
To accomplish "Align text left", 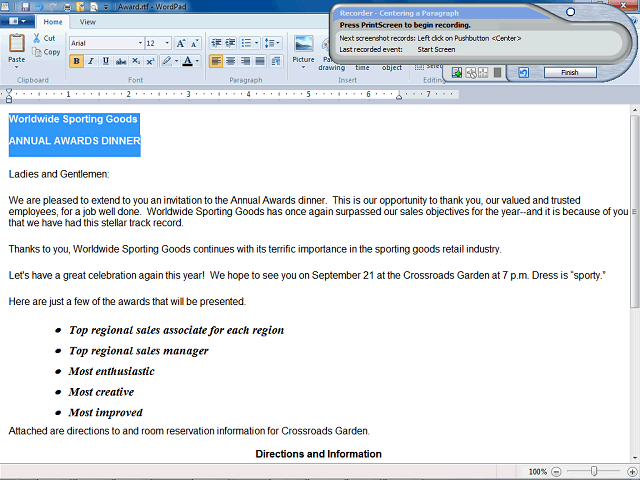I will point(216,61).
